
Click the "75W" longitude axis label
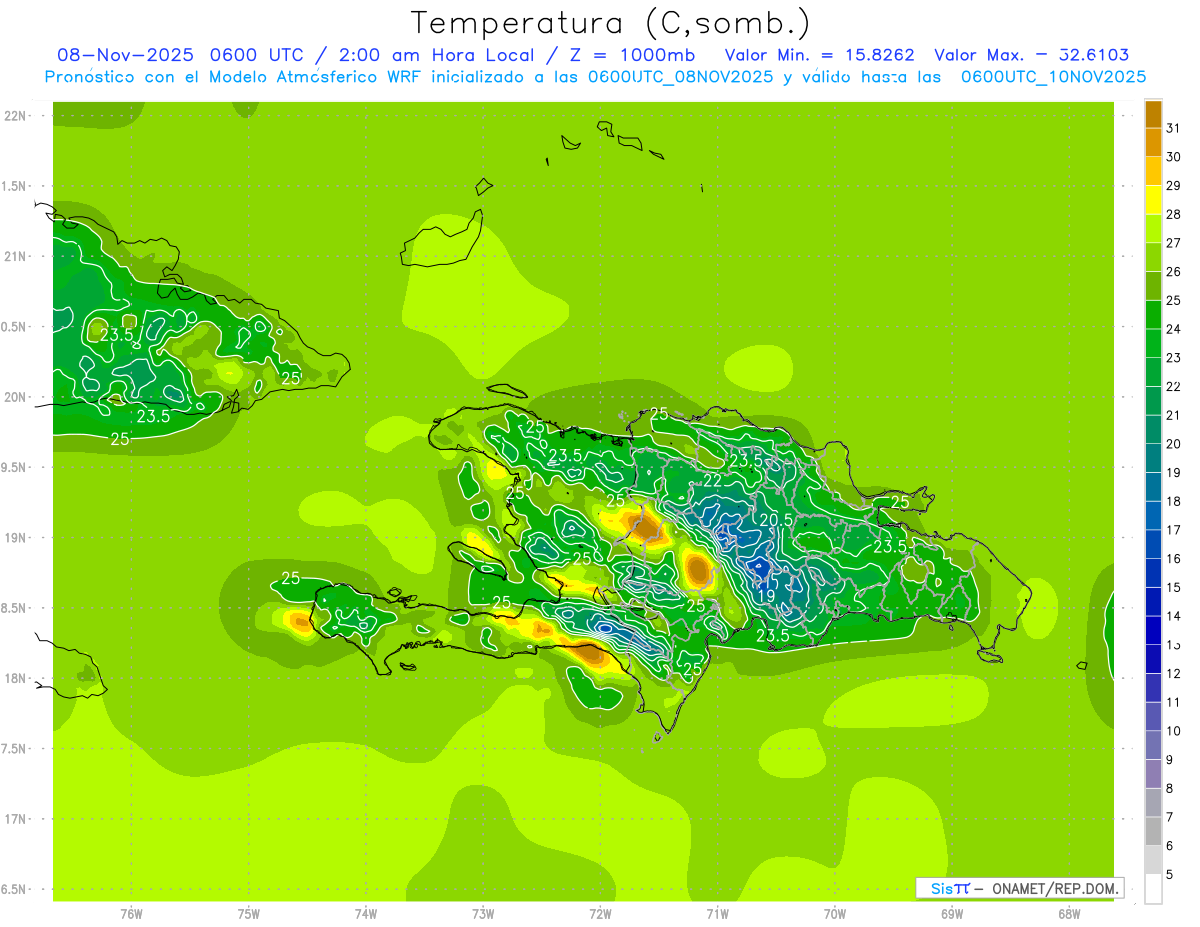coord(249,913)
